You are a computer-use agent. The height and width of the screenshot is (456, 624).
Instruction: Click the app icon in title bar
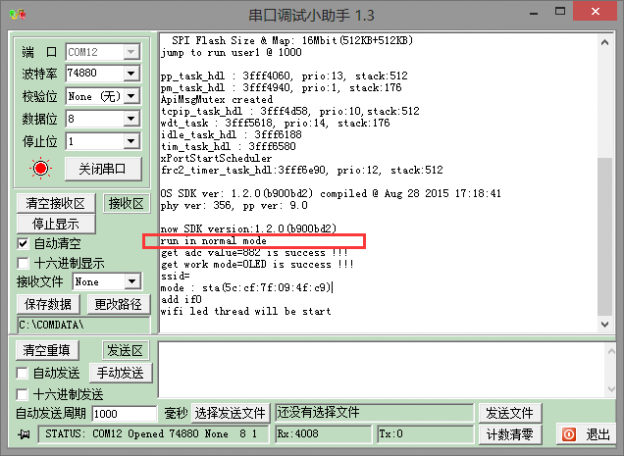[18, 15]
